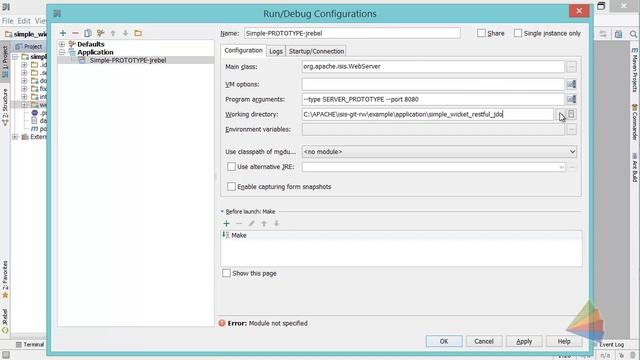Move Before launch task down
This screenshot has height=360, width=640.
tap(276, 223)
